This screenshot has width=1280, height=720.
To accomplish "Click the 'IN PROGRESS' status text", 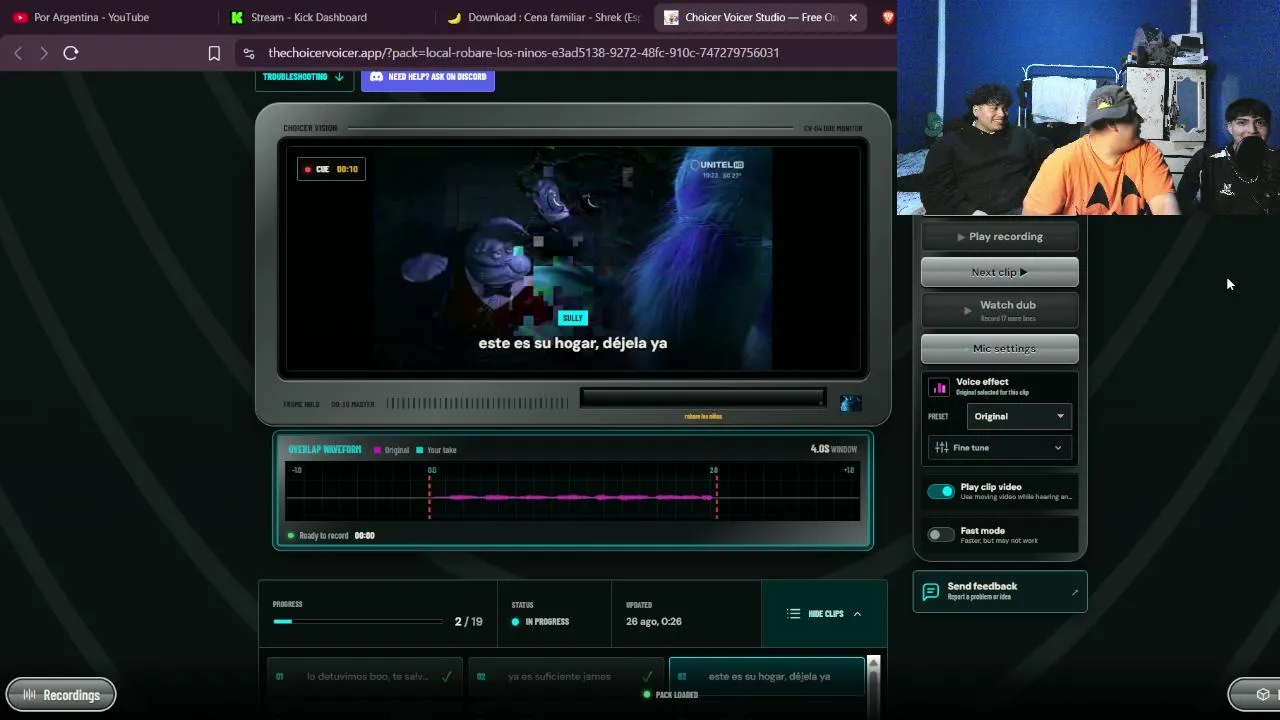I will click(x=547, y=622).
